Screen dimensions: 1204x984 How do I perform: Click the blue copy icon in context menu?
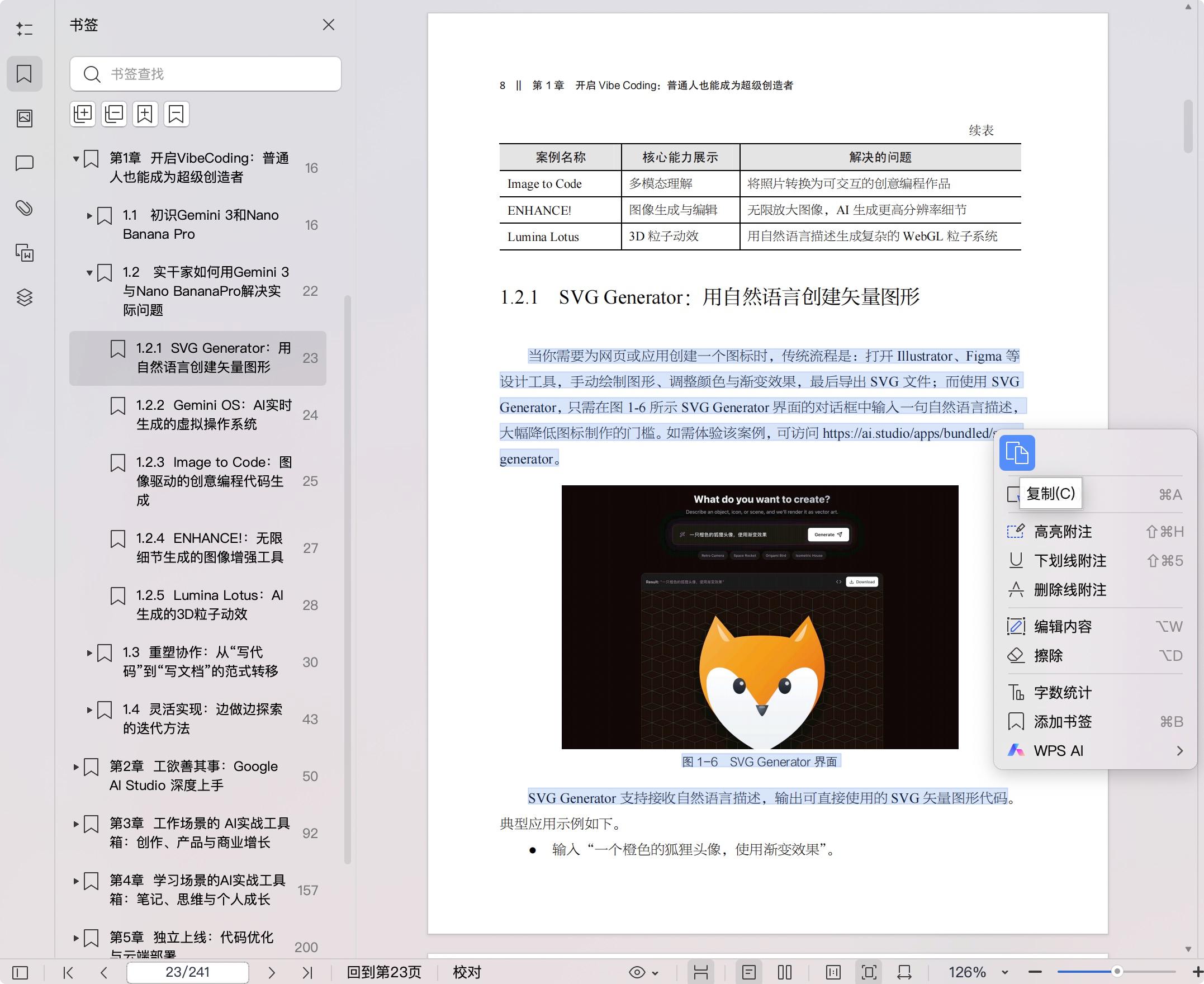[1017, 453]
